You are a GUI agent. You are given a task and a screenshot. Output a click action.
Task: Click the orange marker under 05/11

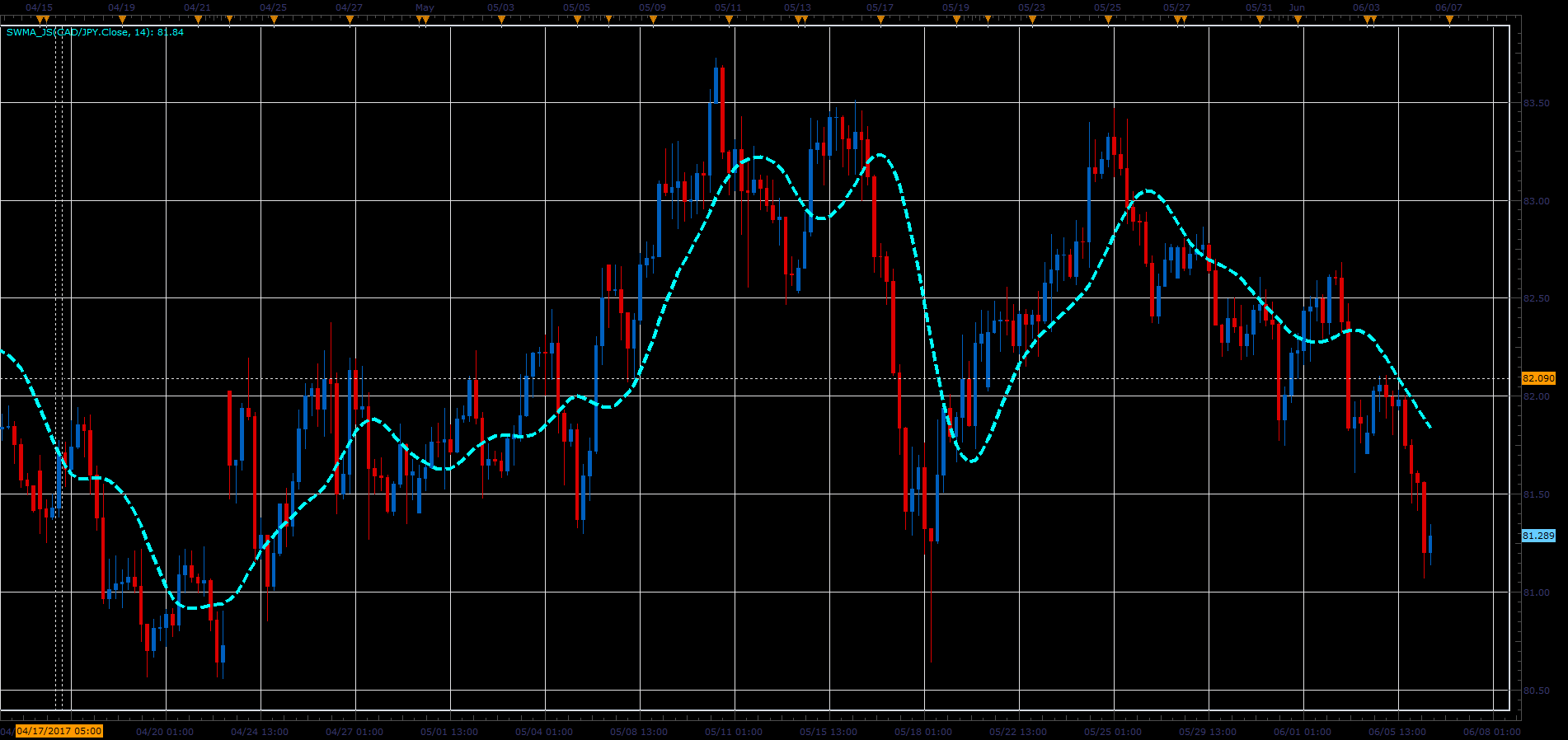click(x=729, y=20)
